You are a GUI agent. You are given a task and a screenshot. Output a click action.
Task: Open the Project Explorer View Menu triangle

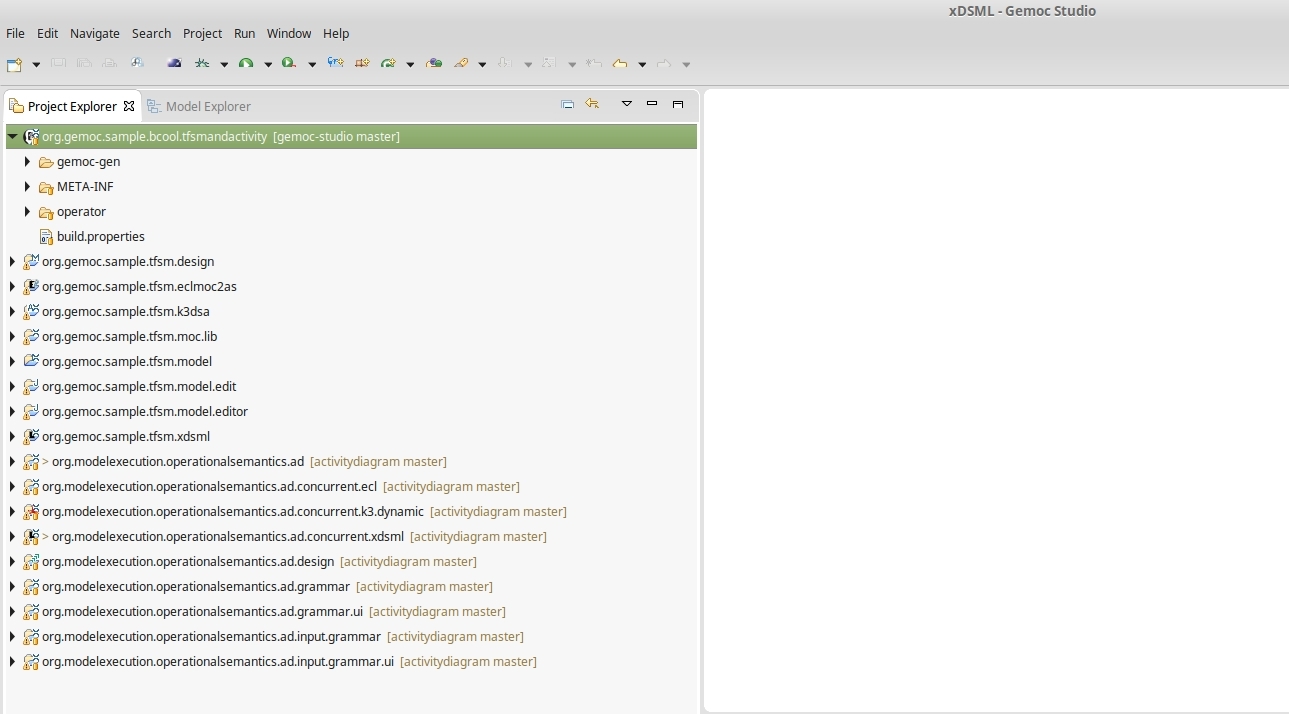pos(627,104)
